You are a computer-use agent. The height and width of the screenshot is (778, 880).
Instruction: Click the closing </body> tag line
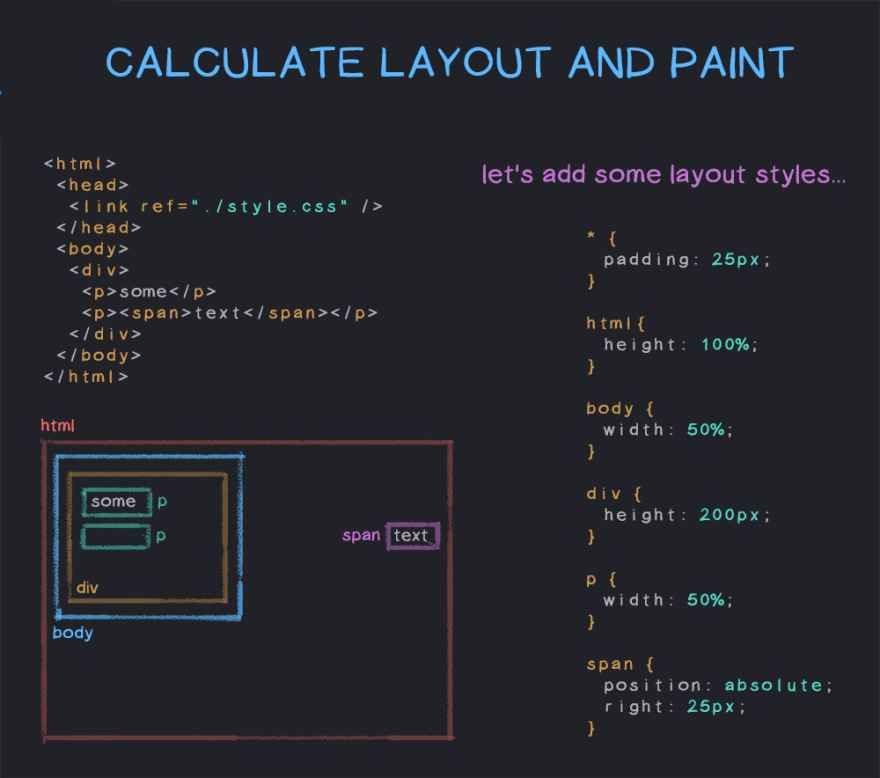pyautogui.click(x=99, y=356)
